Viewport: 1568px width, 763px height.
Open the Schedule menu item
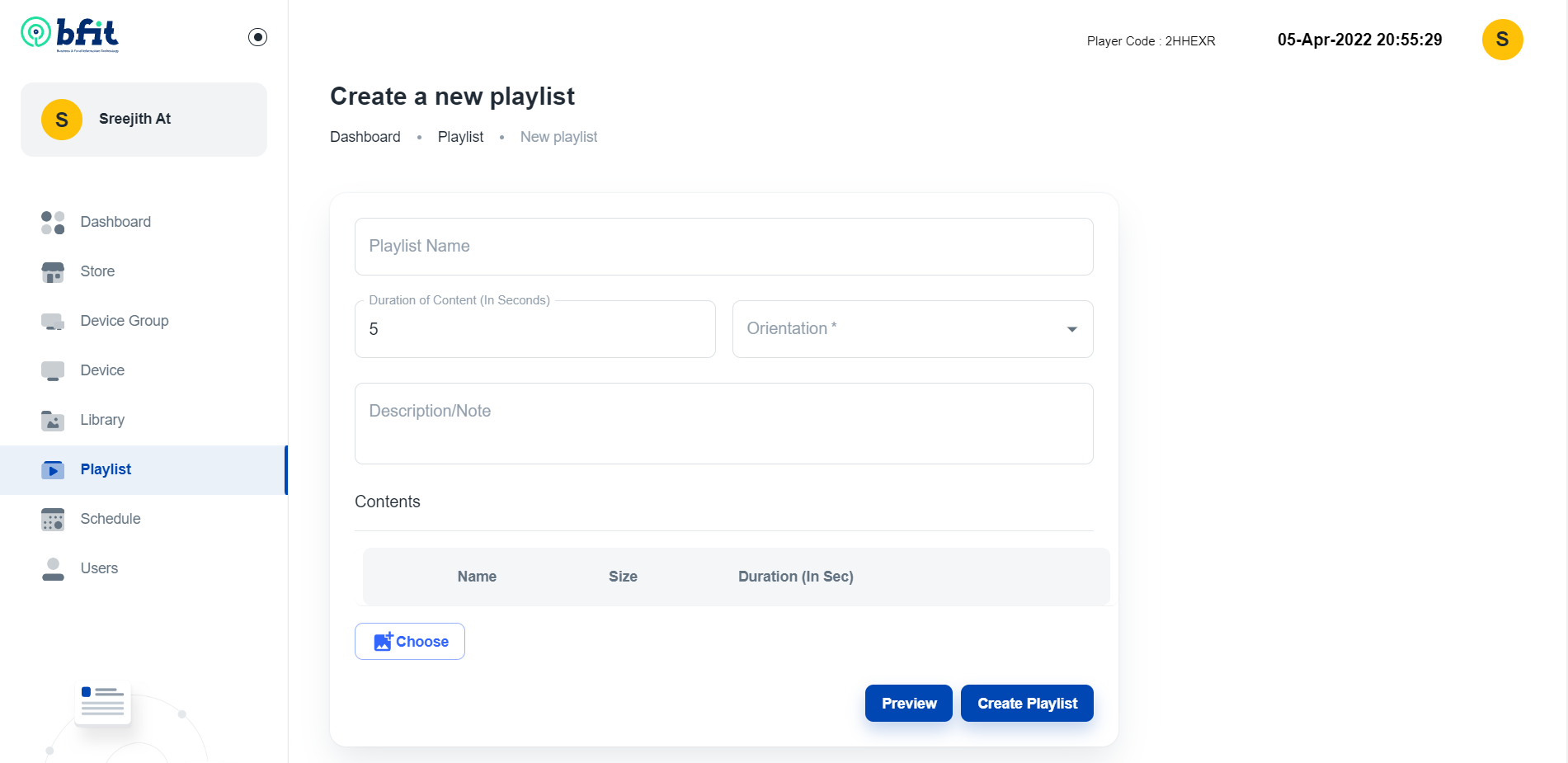(144, 519)
